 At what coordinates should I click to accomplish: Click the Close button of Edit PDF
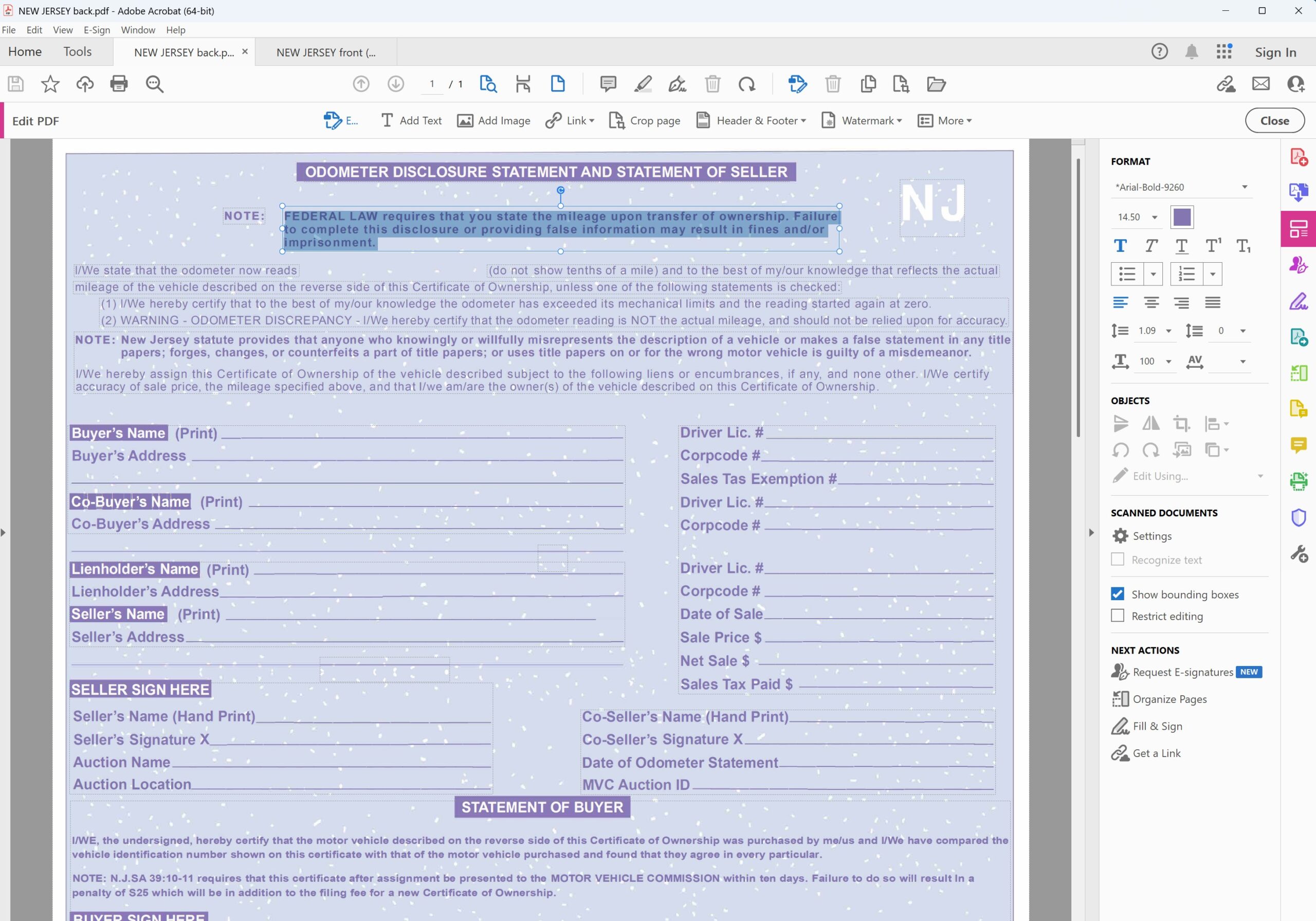point(1275,120)
